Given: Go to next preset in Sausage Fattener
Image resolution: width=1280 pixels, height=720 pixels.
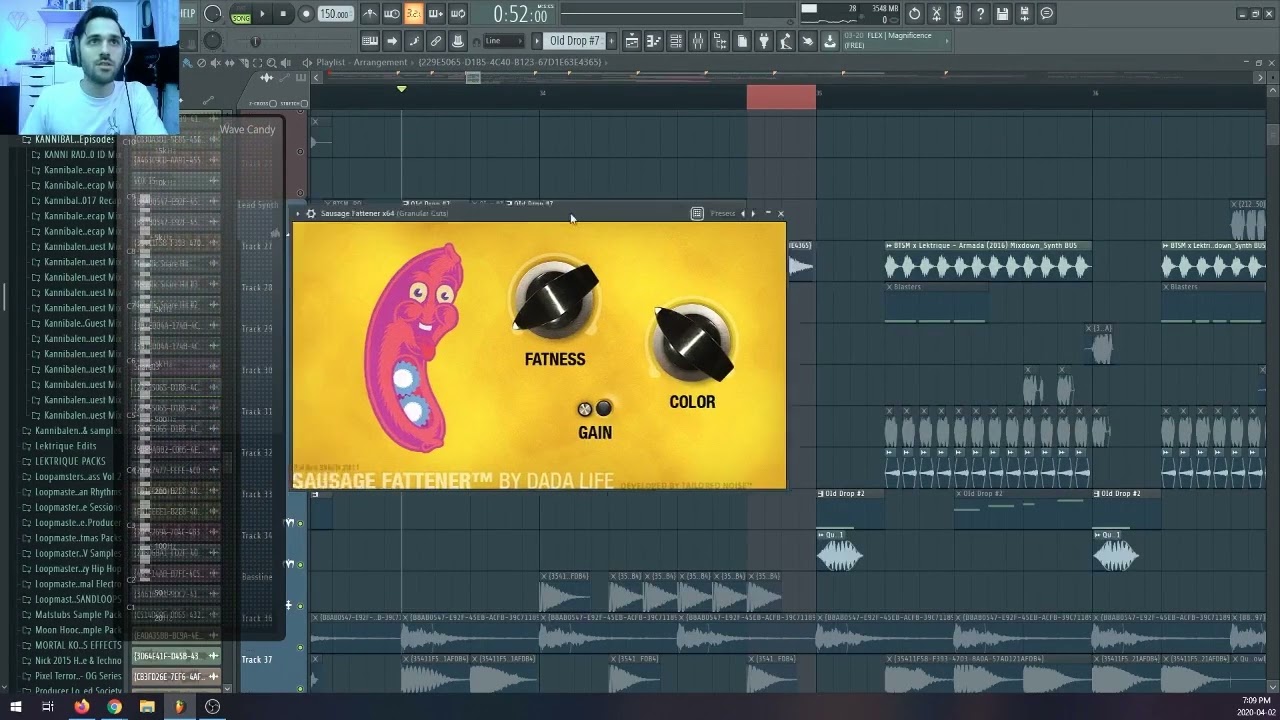Looking at the screenshot, I should pos(753,214).
